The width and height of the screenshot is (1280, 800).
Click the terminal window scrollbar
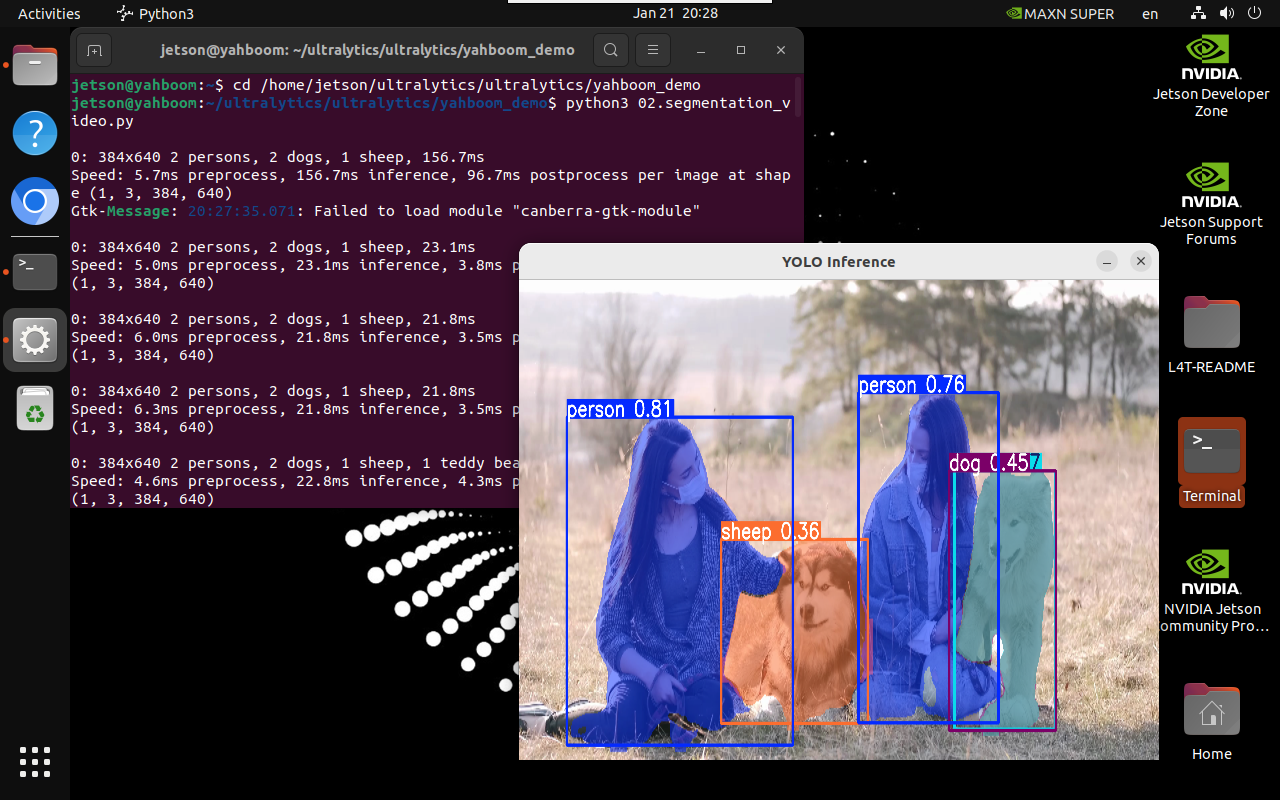tap(798, 96)
